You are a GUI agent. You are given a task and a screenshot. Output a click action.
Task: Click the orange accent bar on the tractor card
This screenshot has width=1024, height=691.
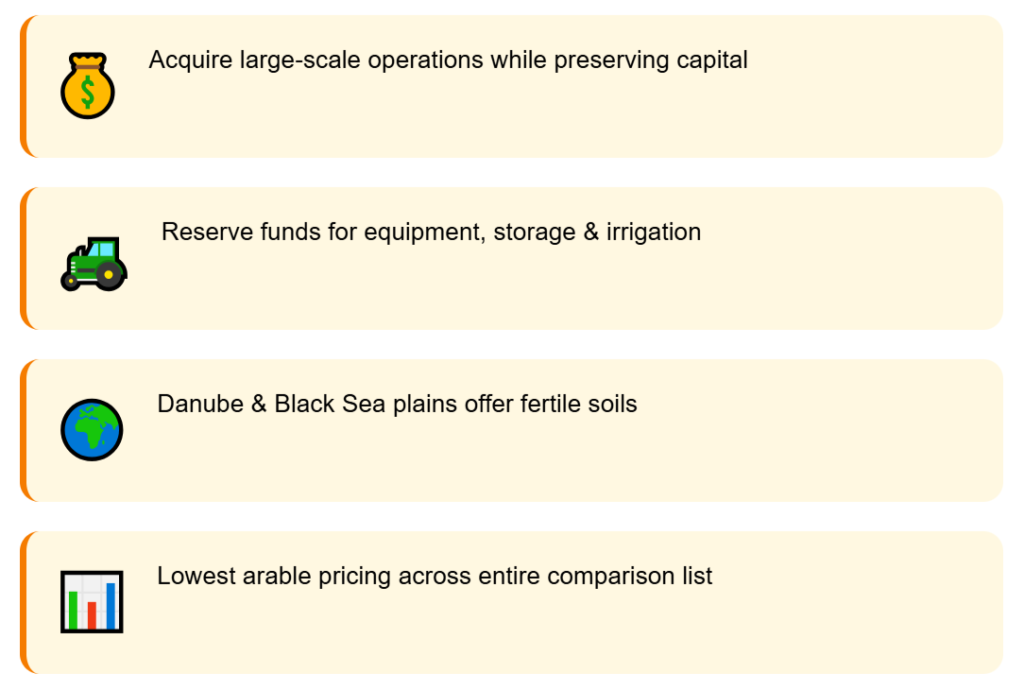click(23, 258)
